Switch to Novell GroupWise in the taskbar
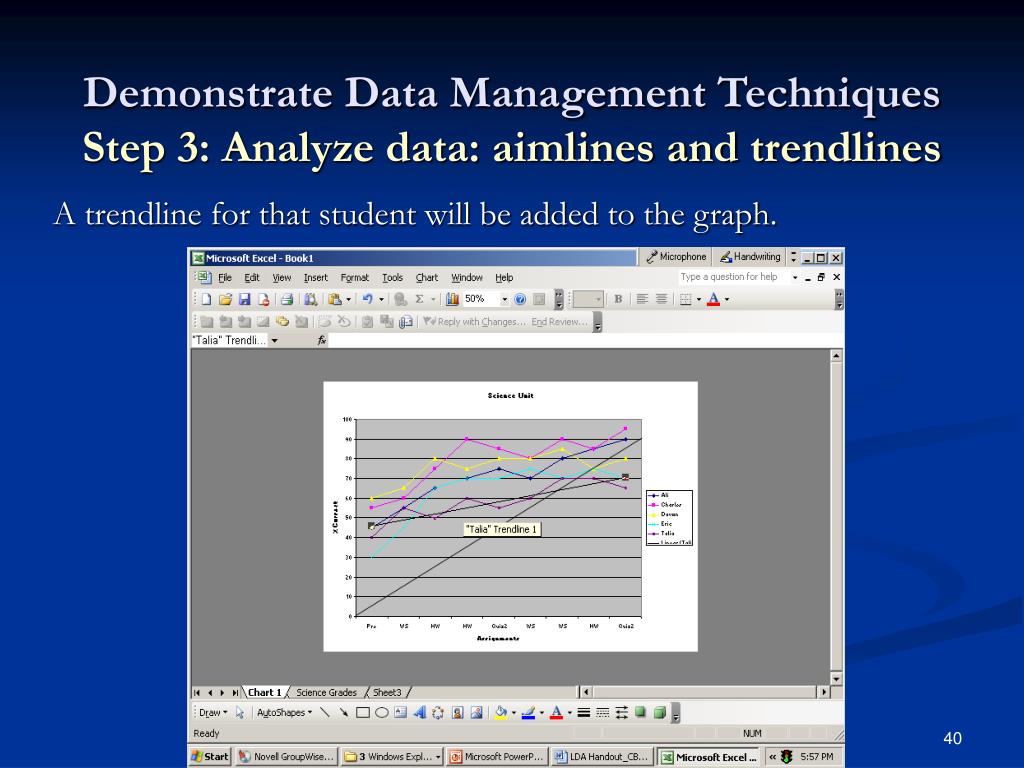 (x=286, y=756)
